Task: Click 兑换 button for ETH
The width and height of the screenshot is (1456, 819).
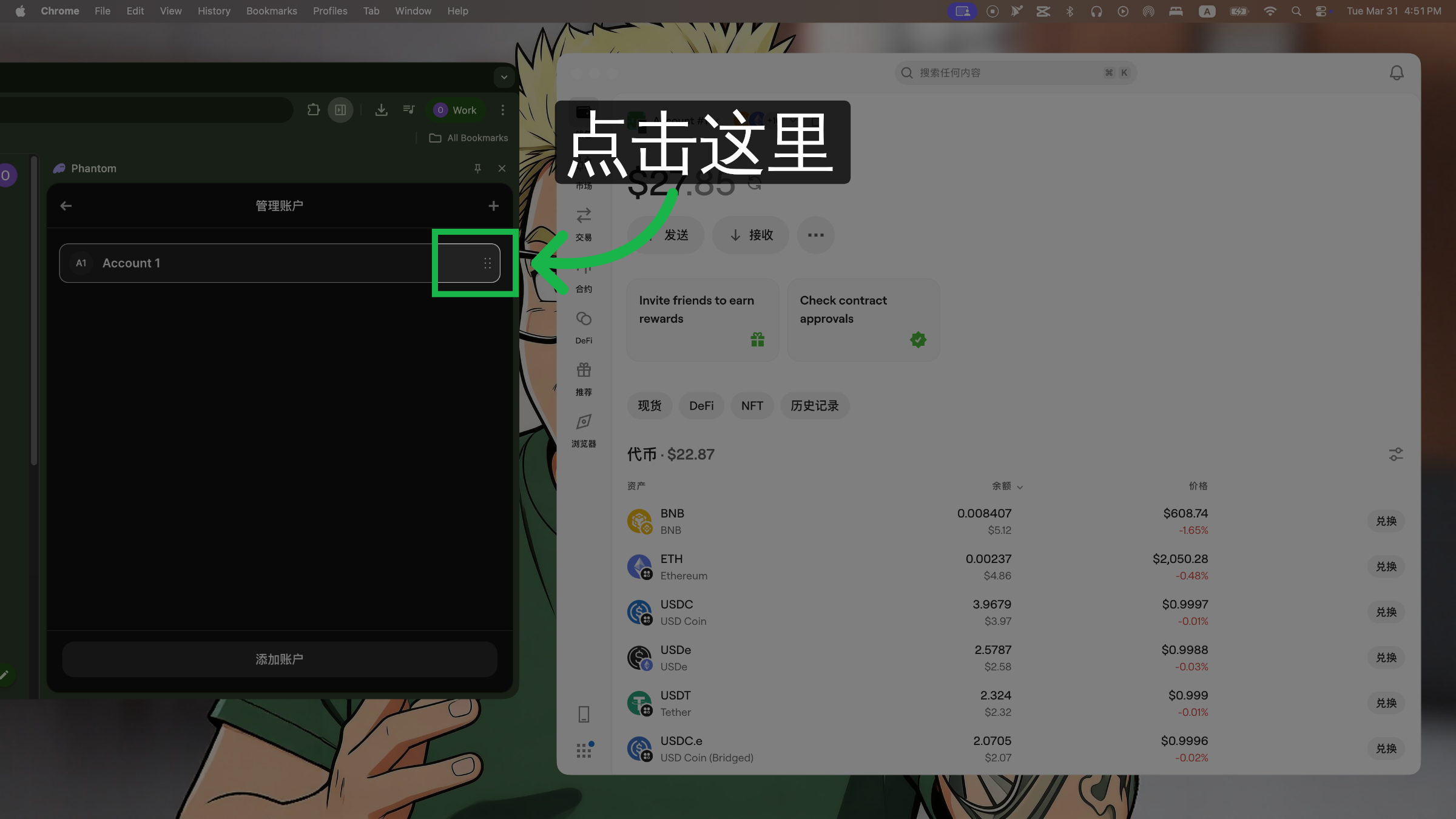Action: [1386, 567]
